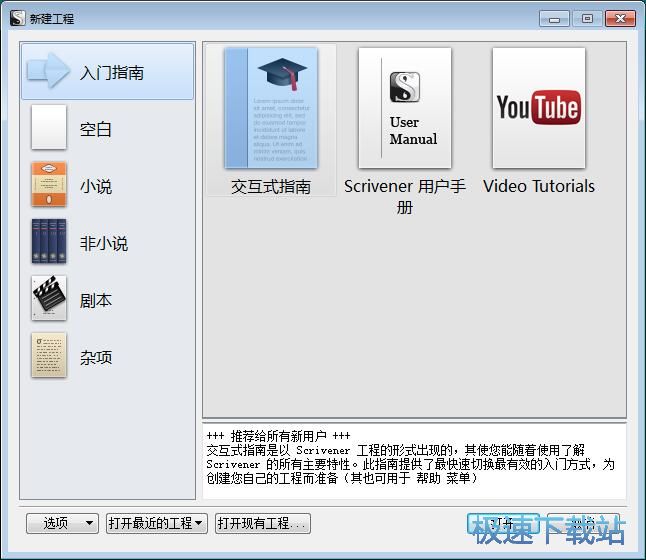Image resolution: width=646 pixels, height=560 pixels.
Task: Open the 选项 dropdown menu
Action: tap(63, 523)
